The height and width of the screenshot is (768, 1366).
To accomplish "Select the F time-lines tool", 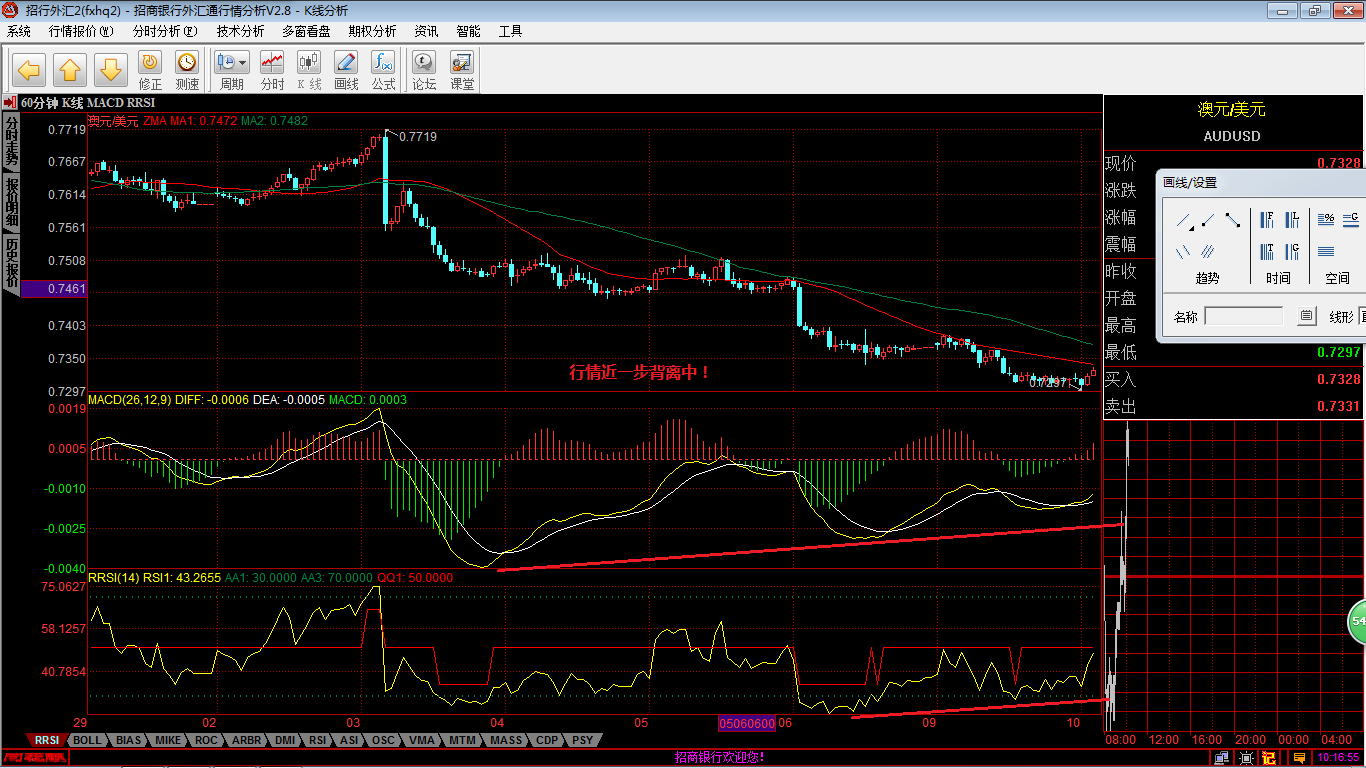I will [x=1267, y=220].
